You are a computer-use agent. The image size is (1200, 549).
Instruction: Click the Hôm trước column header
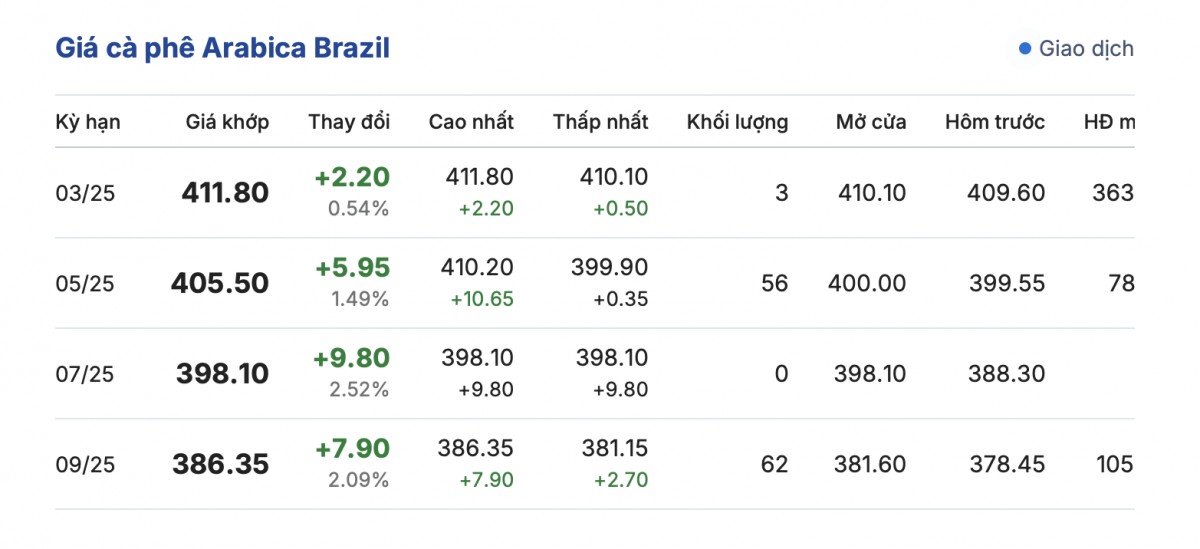[995, 122]
